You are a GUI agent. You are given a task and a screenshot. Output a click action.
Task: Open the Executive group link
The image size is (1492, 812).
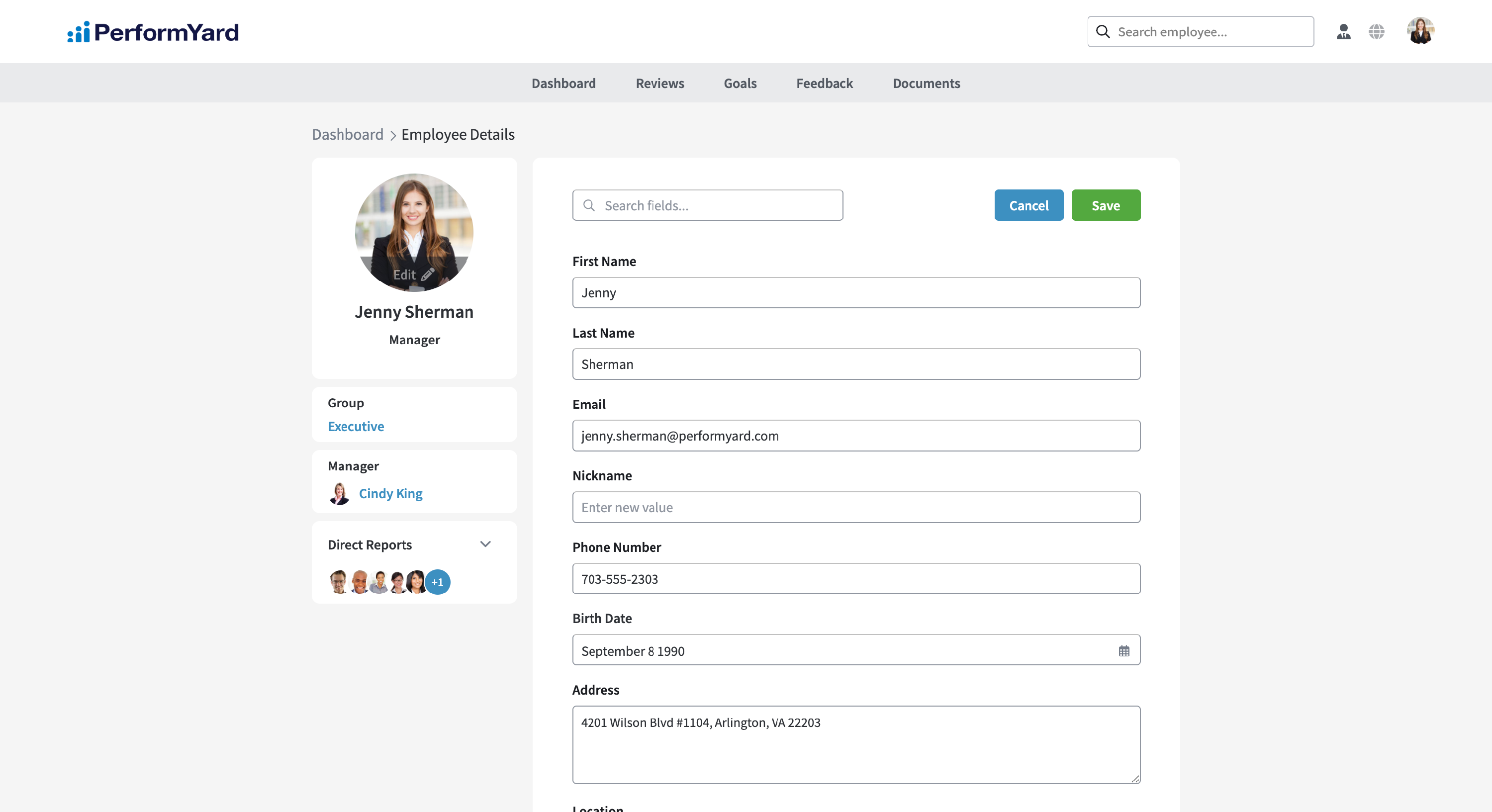coord(356,426)
